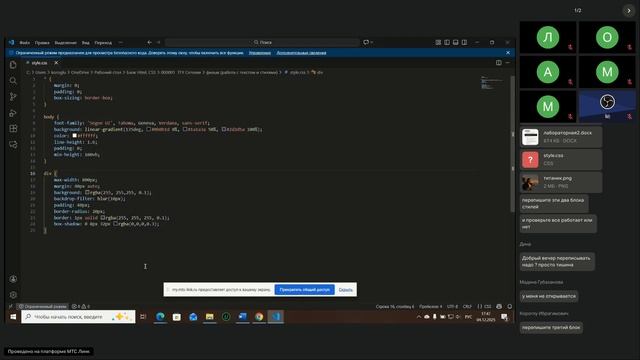Click the remote window indicator in the status bar

(11, 306)
